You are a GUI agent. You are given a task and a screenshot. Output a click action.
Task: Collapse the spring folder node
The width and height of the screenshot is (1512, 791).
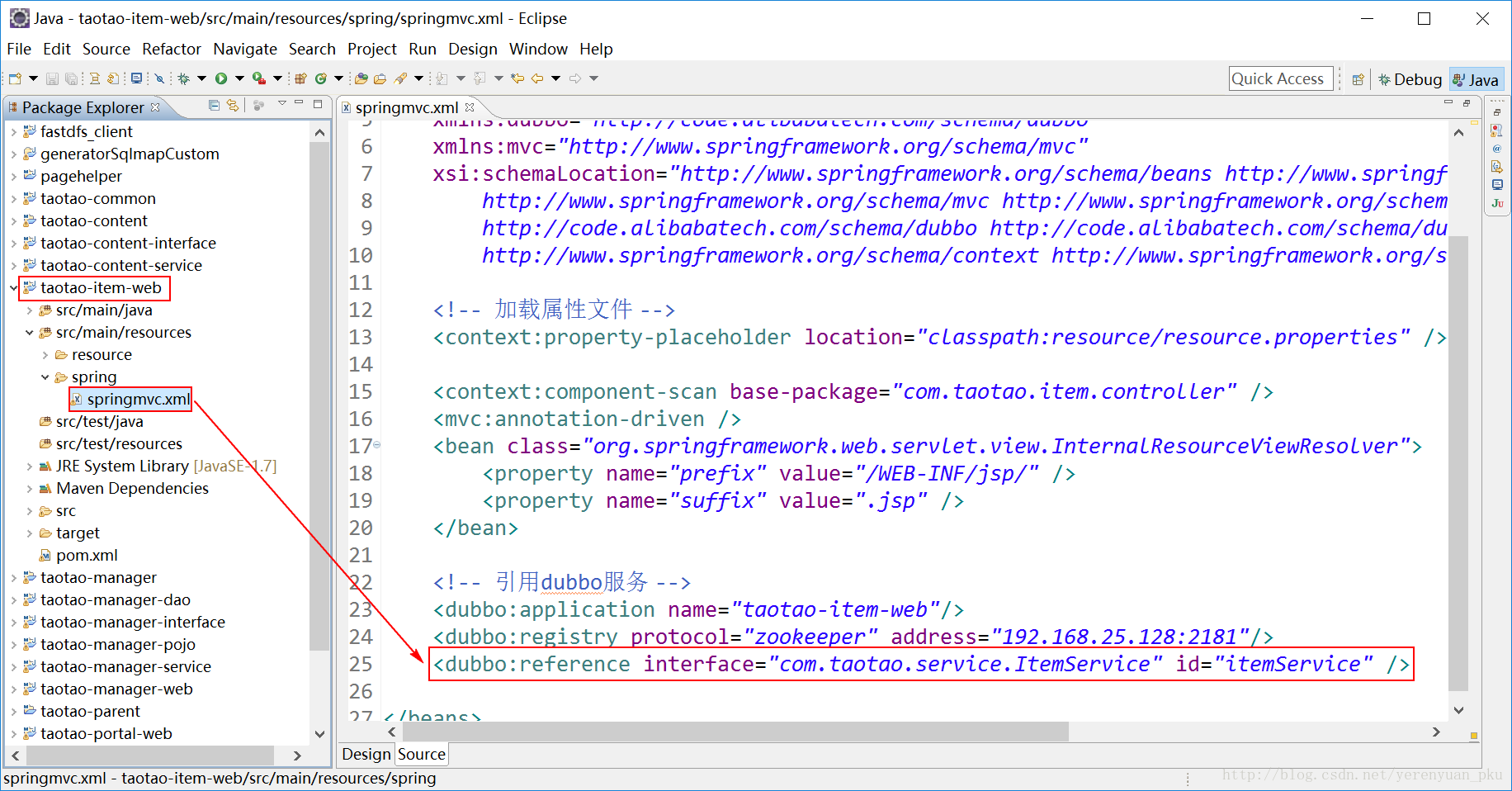coord(45,377)
